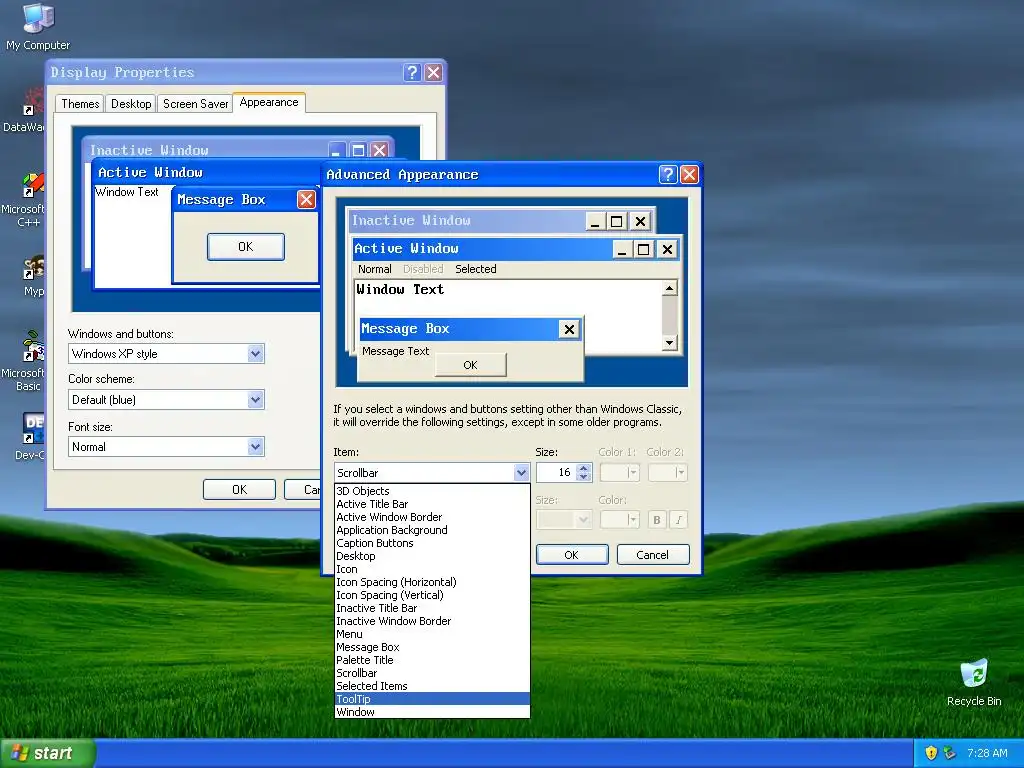
Task: Switch to the Desktop tab
Action: click(x=131, y=104)
